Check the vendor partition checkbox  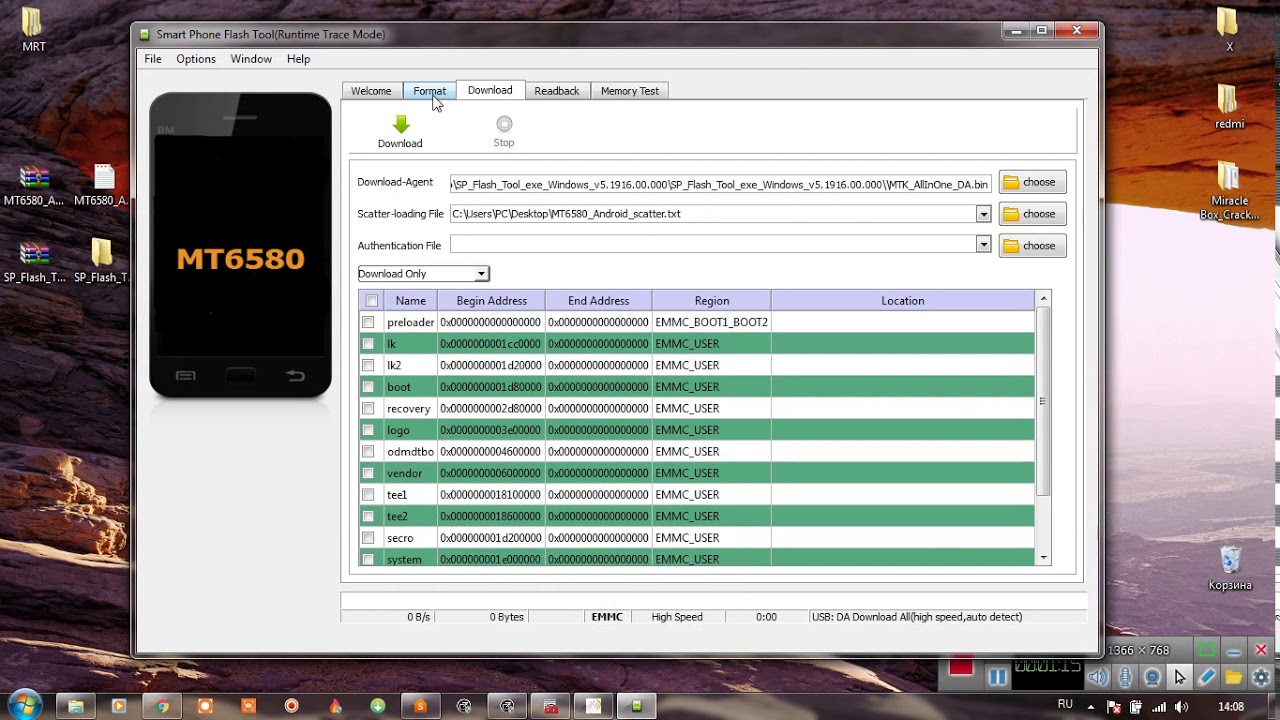click(368, 473)
